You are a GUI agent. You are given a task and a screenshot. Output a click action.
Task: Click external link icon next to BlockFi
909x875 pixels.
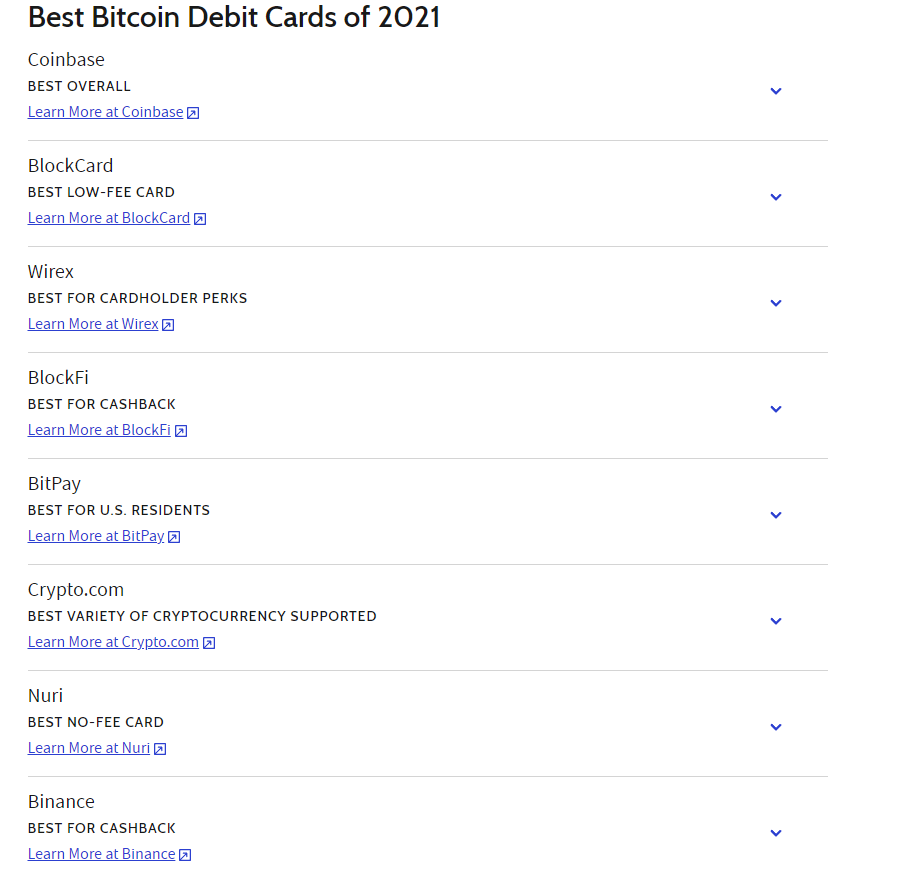tap(181, 431)
